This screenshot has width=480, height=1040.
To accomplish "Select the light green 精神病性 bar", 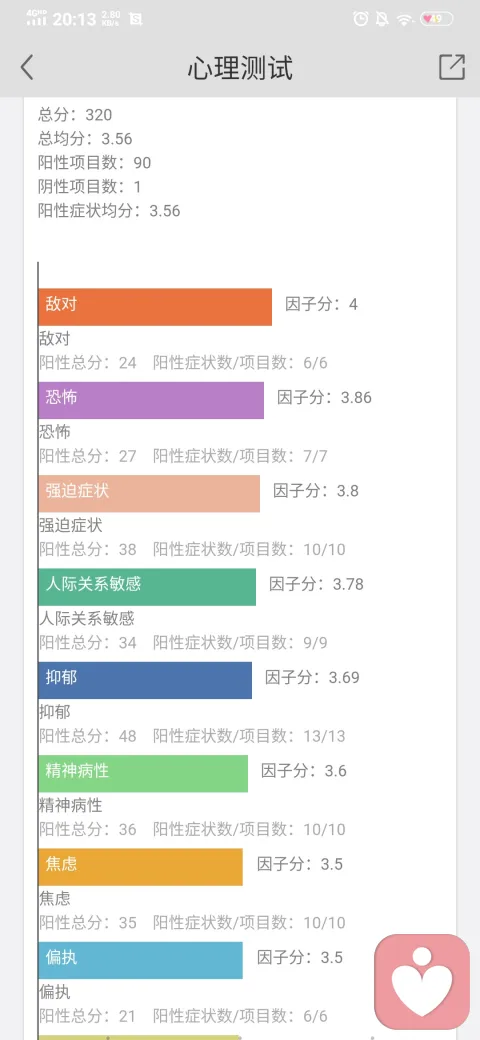I will [143, 773].
